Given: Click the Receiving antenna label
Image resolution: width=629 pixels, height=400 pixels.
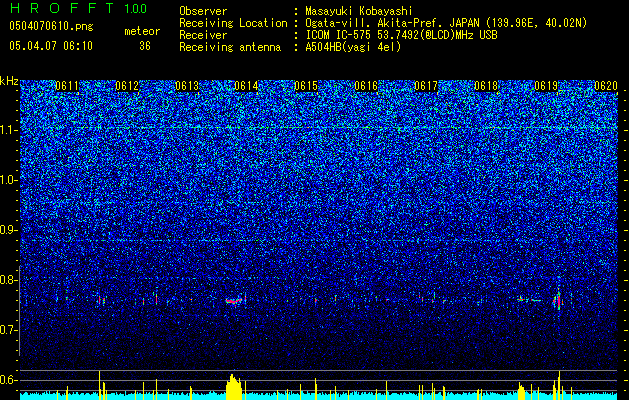Looking at the screenshot, I should 230,47.
